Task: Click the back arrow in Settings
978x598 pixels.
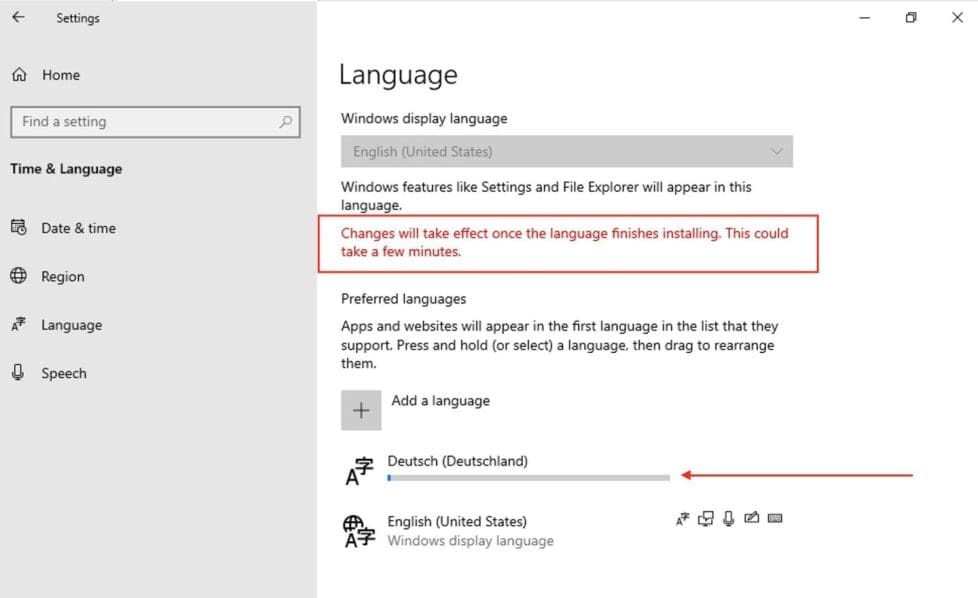Action: (18, 18)
